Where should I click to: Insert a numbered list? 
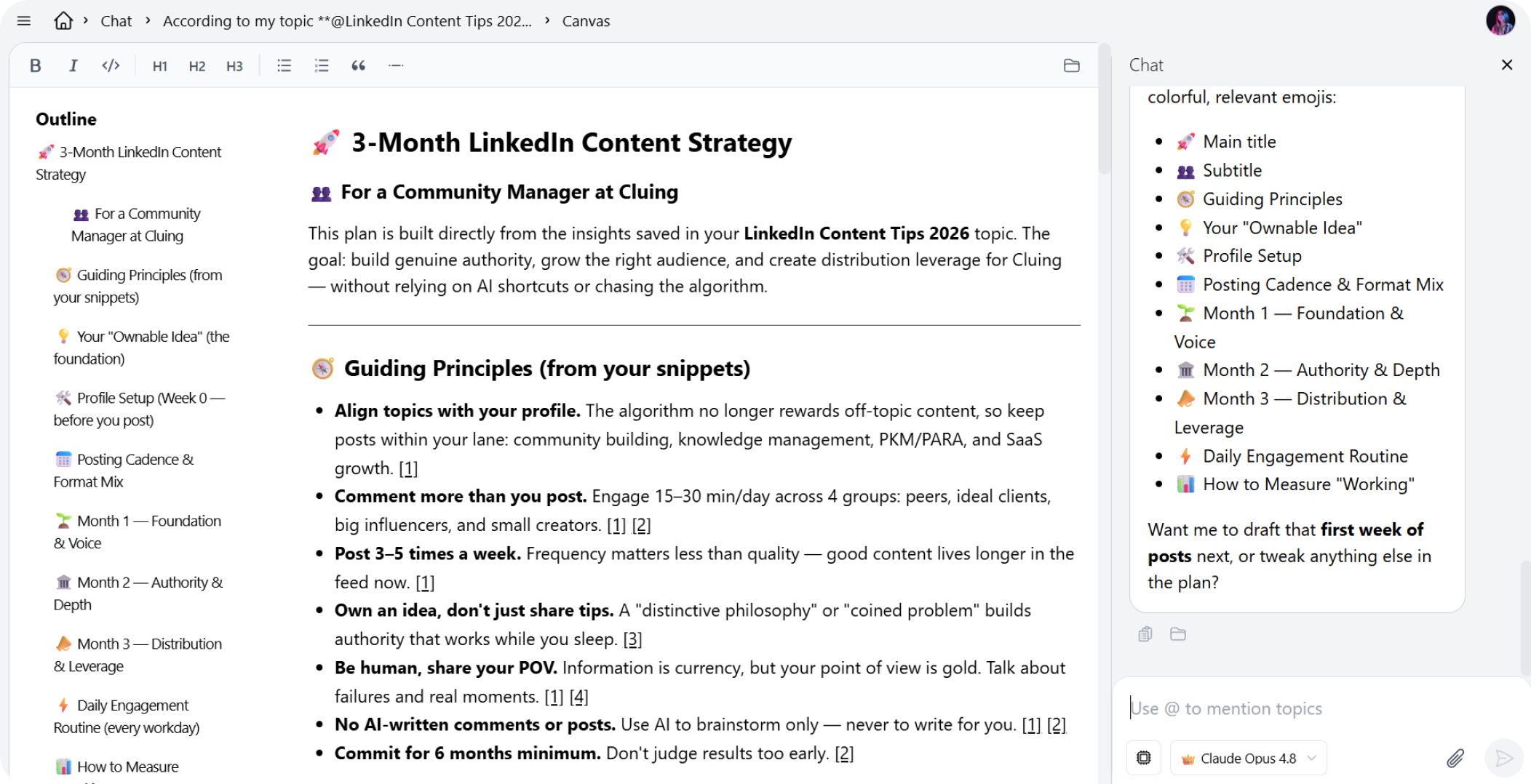click(322, 65)
